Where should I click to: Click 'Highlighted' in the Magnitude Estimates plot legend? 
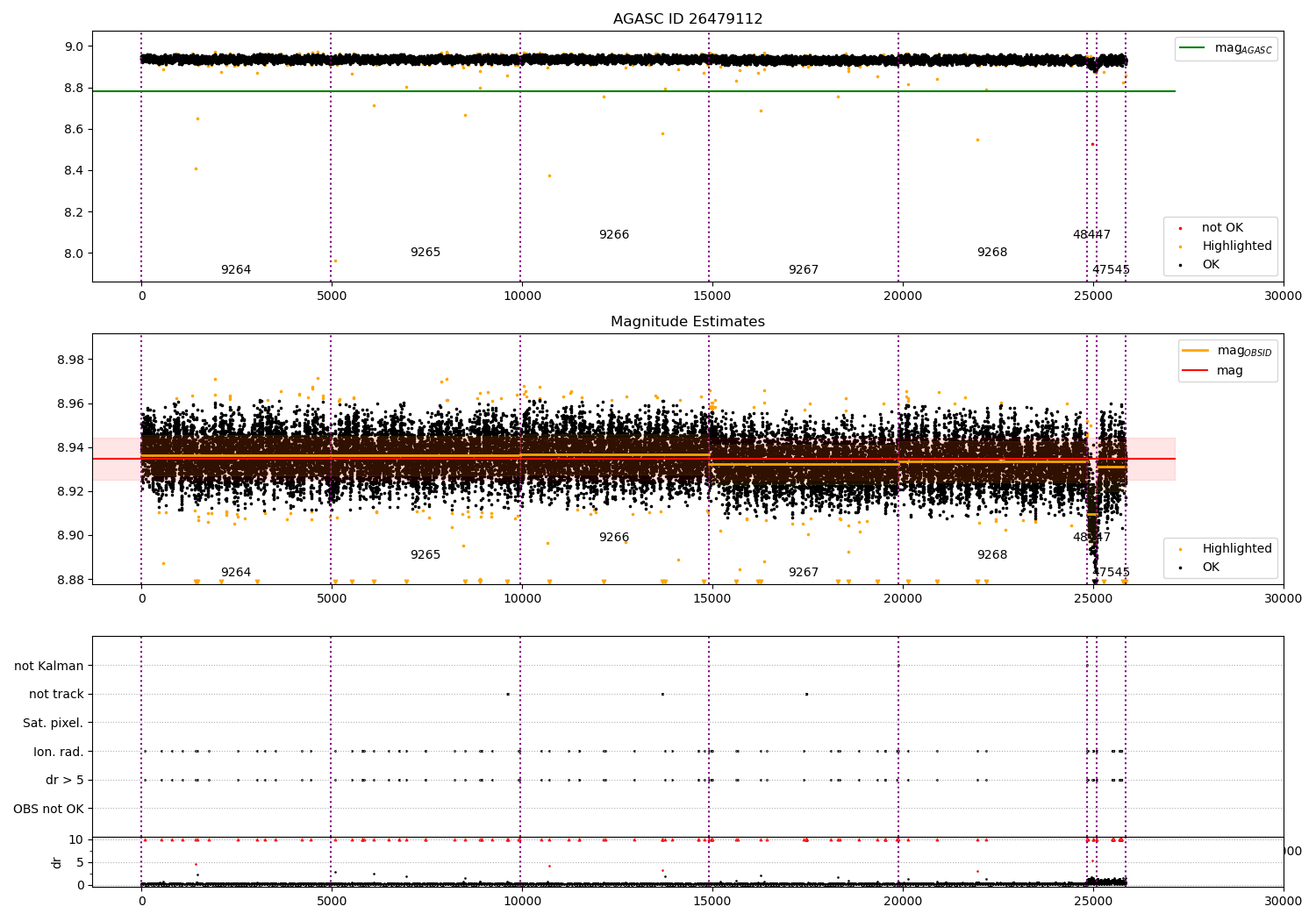pos(1237,549)
